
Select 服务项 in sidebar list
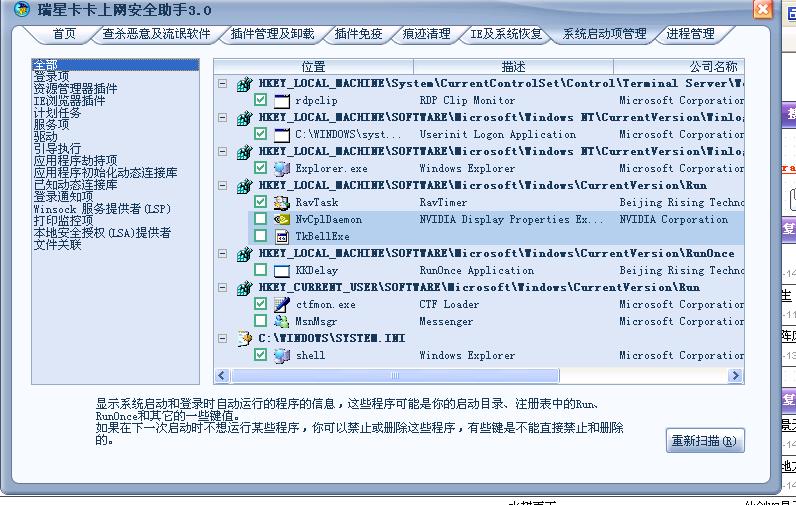point(51,125)
